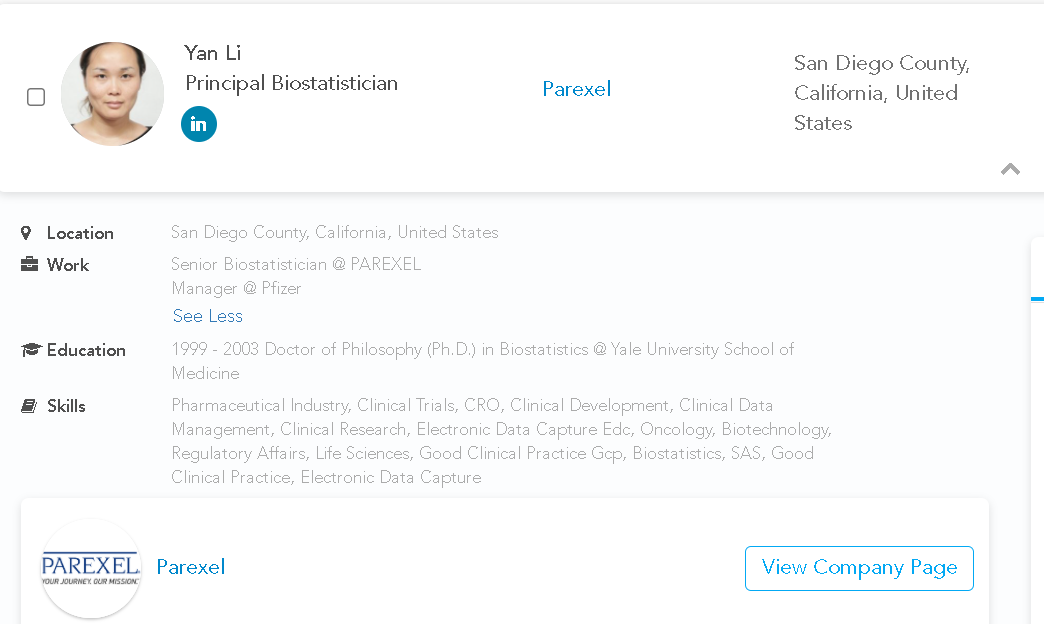1044x624 pixels.
Task: Select the checkbox next to Yan Li
Action: (36, 97)
